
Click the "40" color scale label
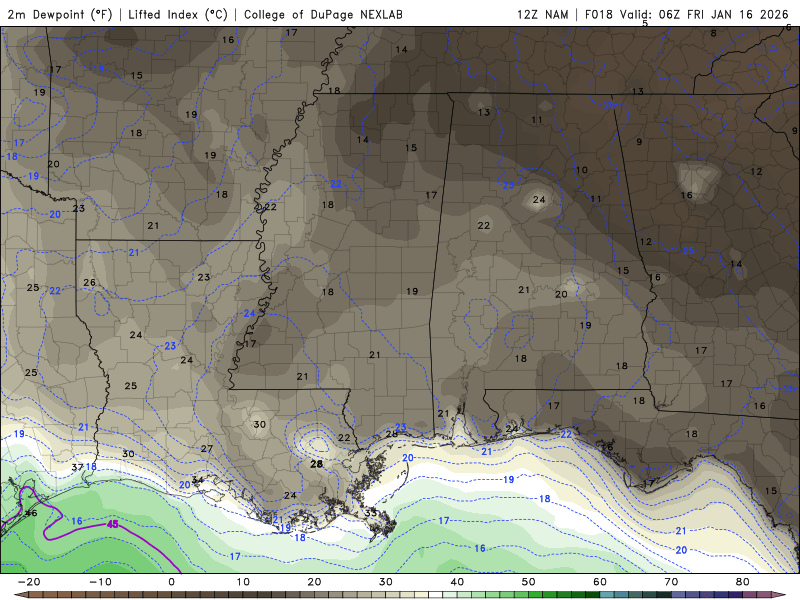[x=457, y=582]
